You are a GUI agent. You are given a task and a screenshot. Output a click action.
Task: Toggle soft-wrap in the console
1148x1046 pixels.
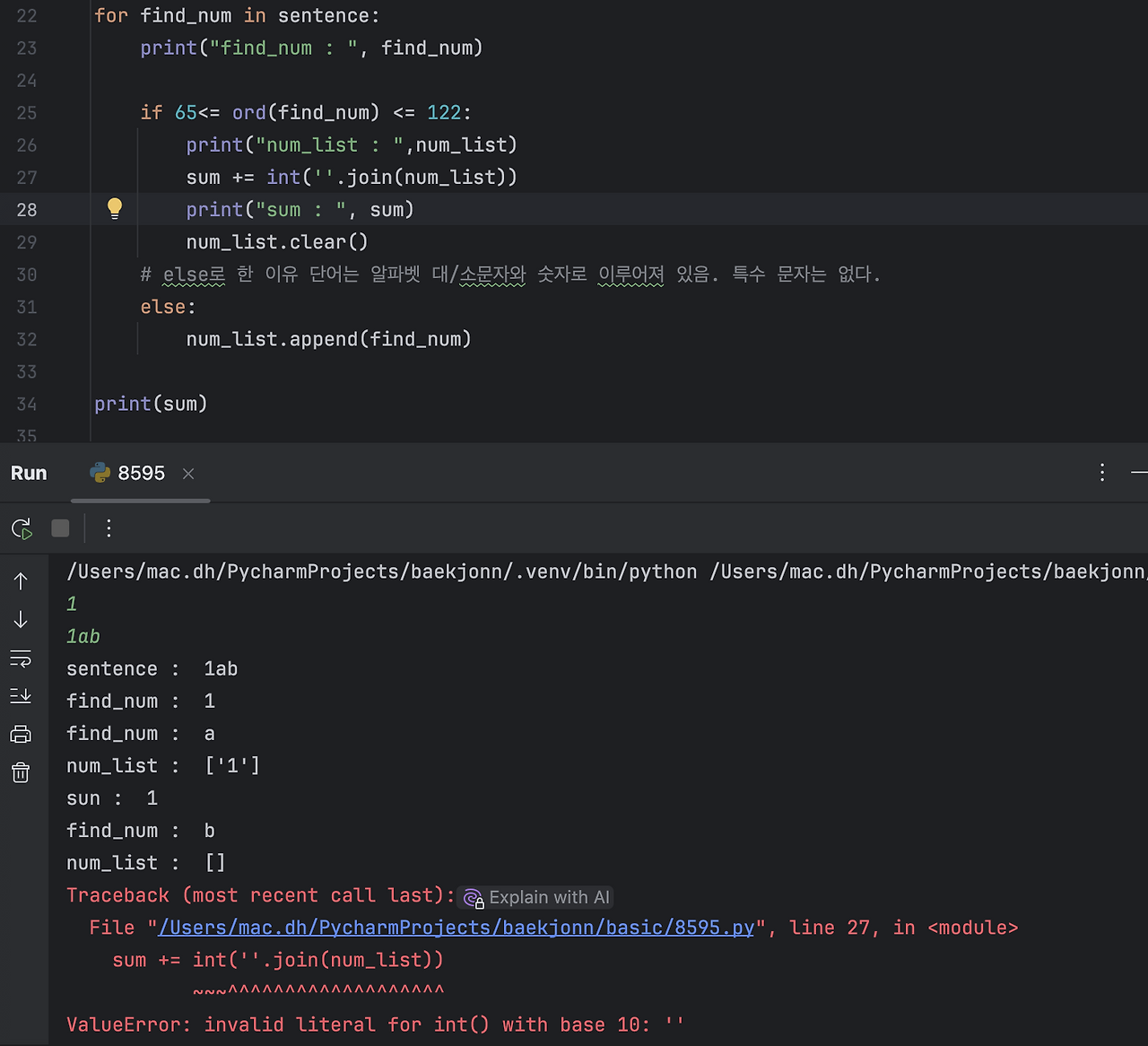tap(21, 658)
